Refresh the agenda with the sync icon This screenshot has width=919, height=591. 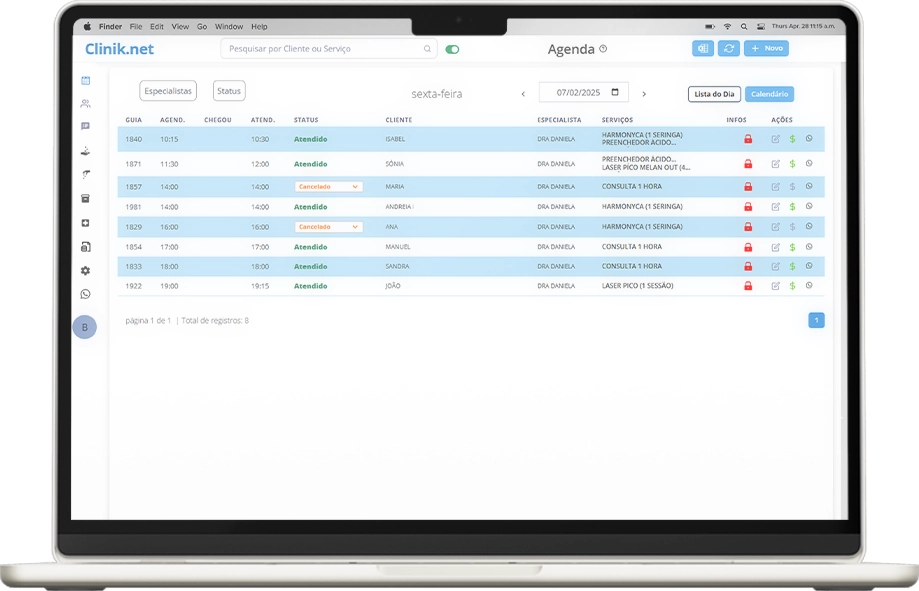click(x=729, y=48)
